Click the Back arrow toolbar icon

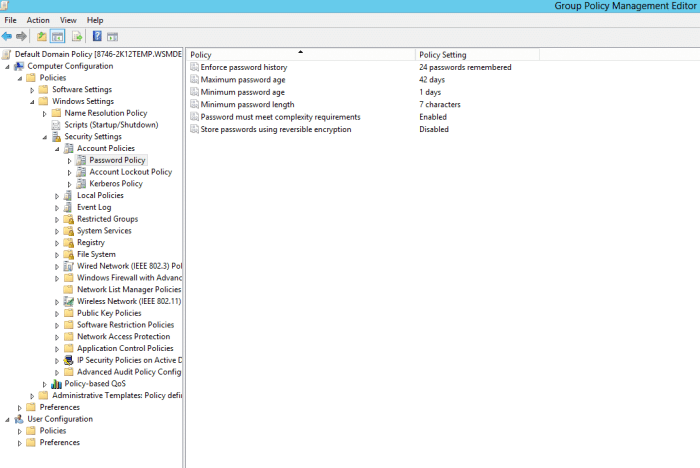(x=7, y=37)
